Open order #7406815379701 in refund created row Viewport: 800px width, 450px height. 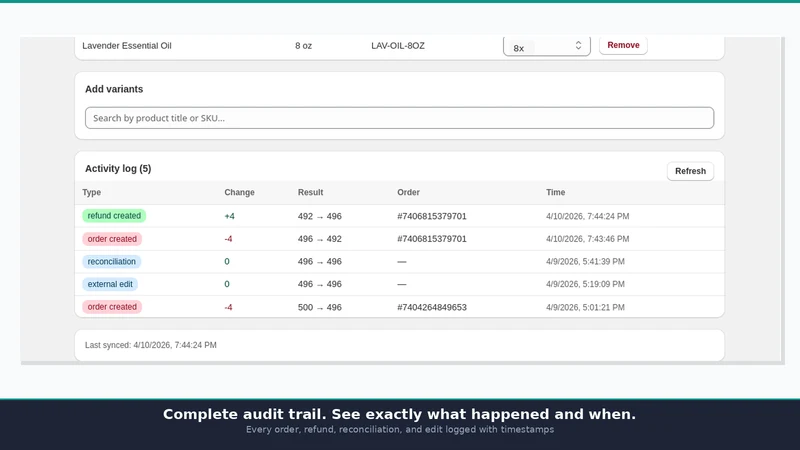pyautogui.click(x=432, y=216)
